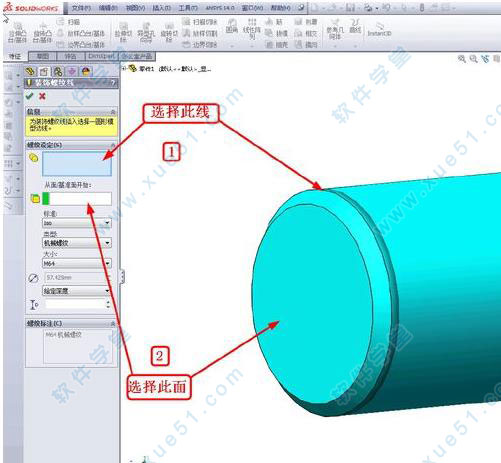Collapse the 螺纹设定 section
The width and height of the screenshot is (501, 463).
coord(113,145)
